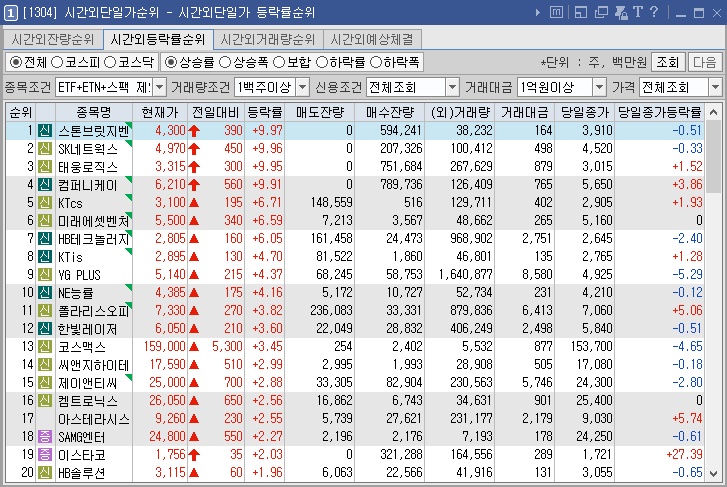This screenshot has width=727, height=487.
Task: Click the vertical scrollbar thumb
Action: point(714,156)
